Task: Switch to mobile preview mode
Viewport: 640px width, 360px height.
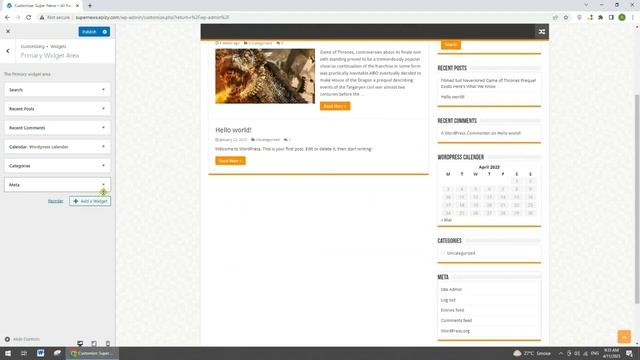Action: click(108, 343)
